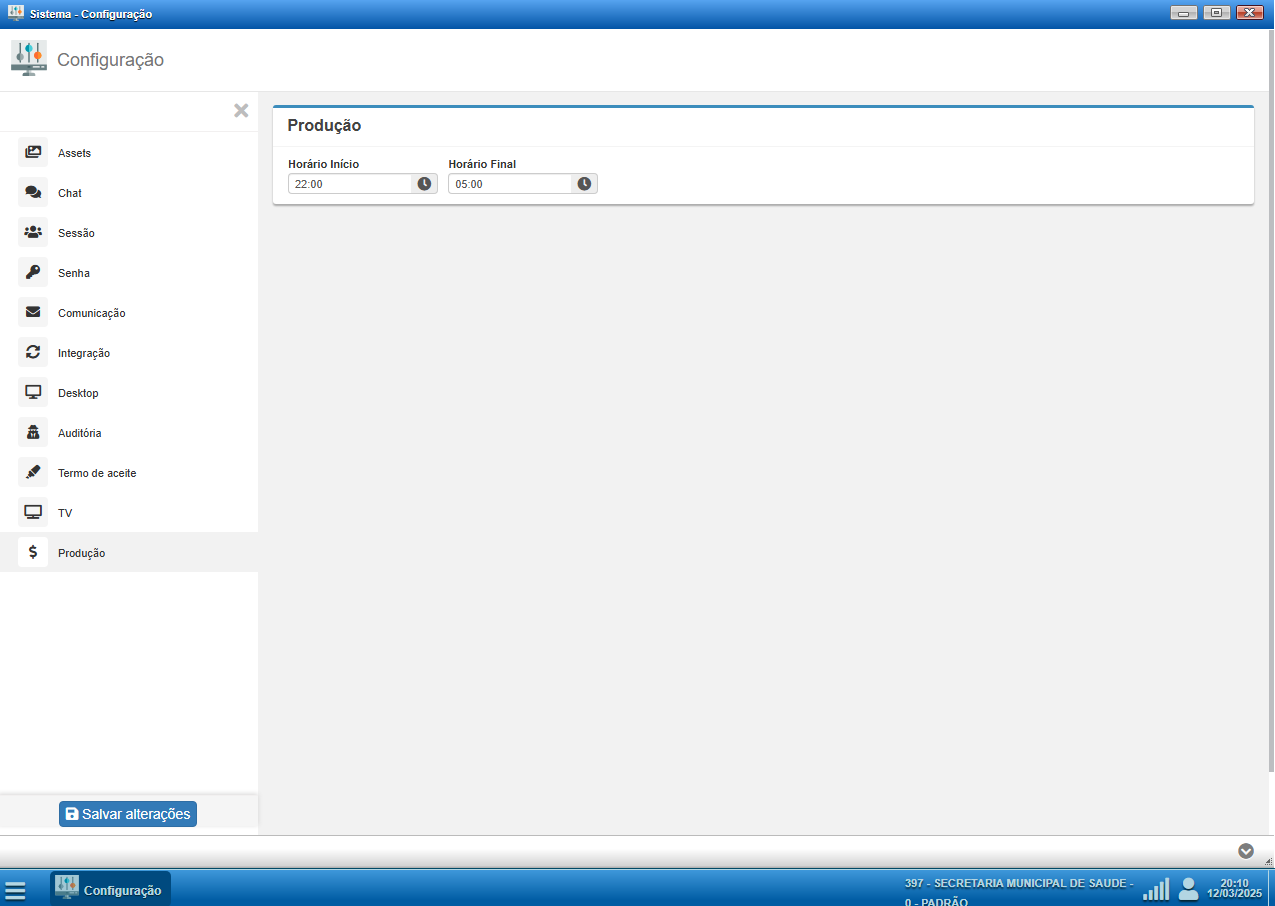The image size is (1275, 906).
Task: Select the Auditoria spy icon
Action: pyautogui.click(x=33, y=433)
